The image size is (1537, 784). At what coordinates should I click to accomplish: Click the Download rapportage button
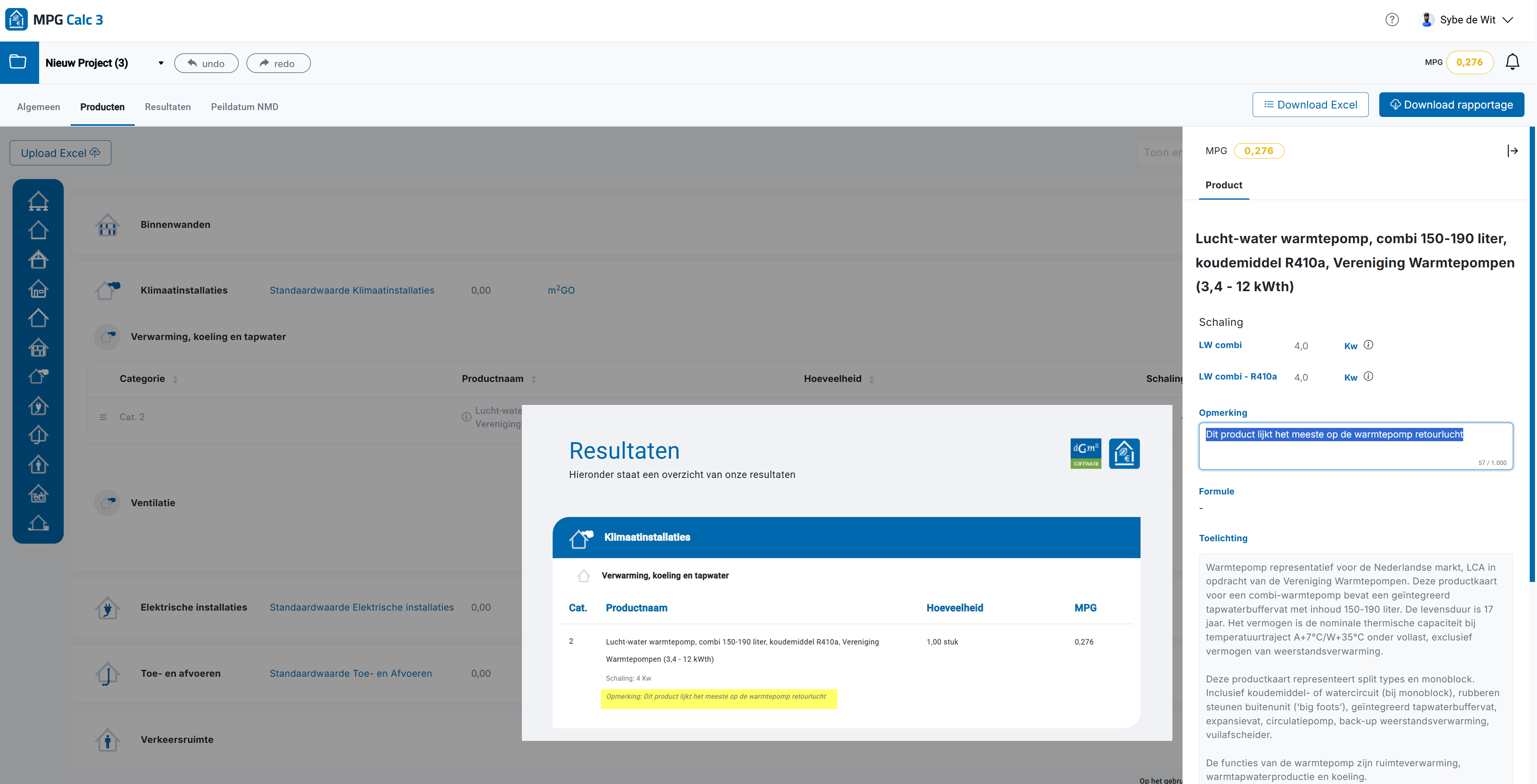click(x=1451, y=105)
